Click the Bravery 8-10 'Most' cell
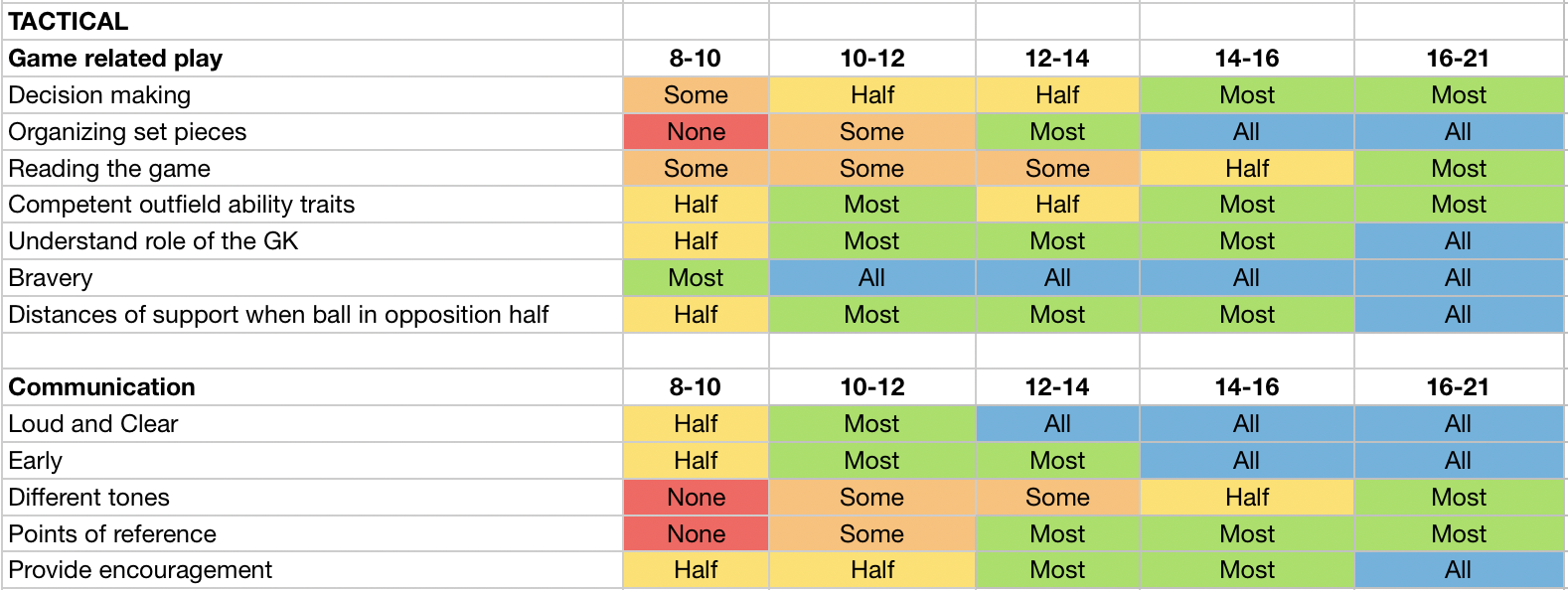 coord(696,278)
